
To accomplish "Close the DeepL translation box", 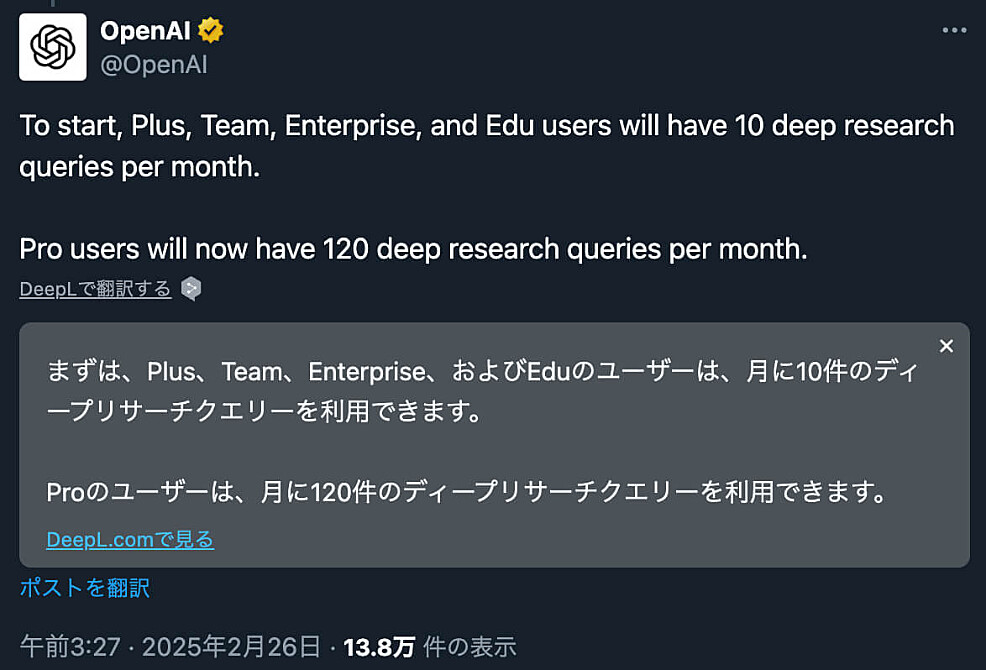I will (x=946, y=346).
